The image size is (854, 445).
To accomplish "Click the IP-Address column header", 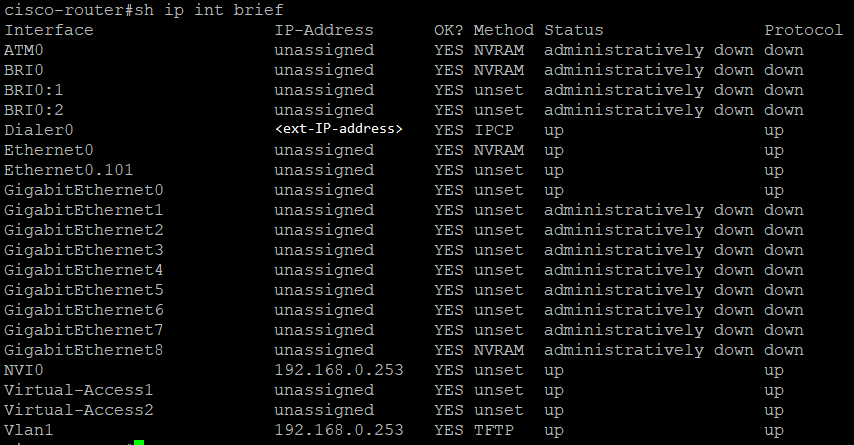I will pyautogui.click(x=324, y=30).
